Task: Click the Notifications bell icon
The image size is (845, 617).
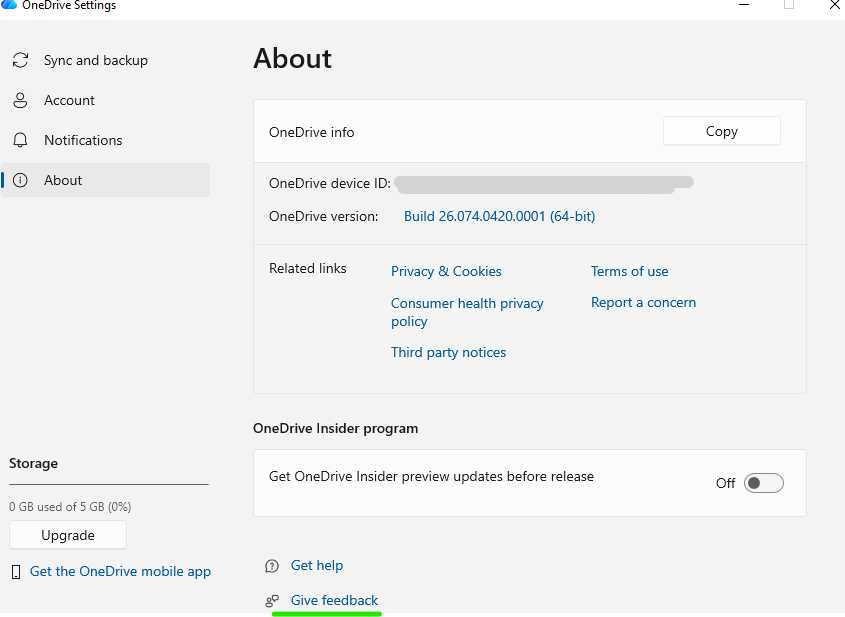Action: pos(20,140)
